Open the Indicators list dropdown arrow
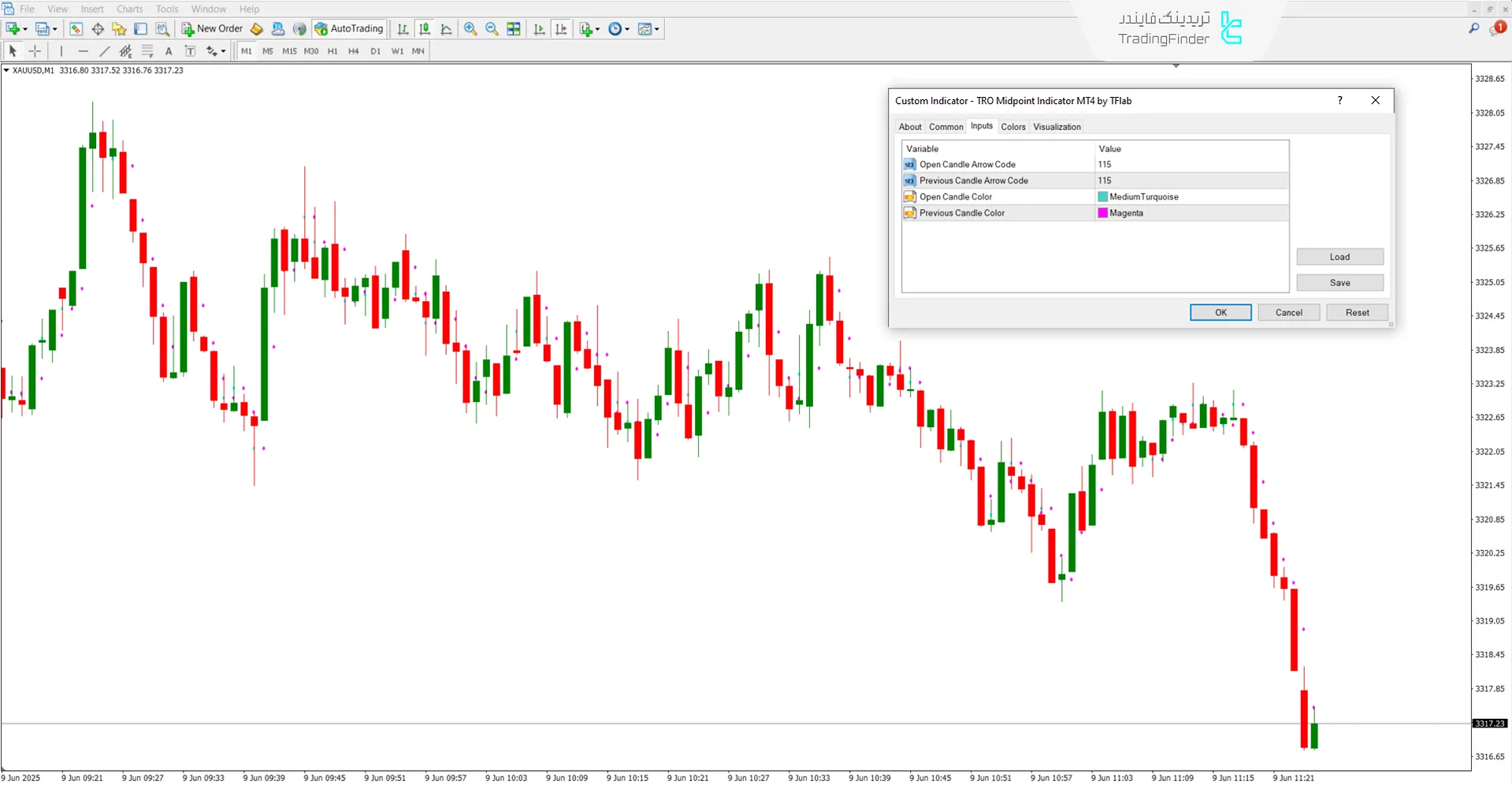 pyautogui.click(x=597, y=29)
